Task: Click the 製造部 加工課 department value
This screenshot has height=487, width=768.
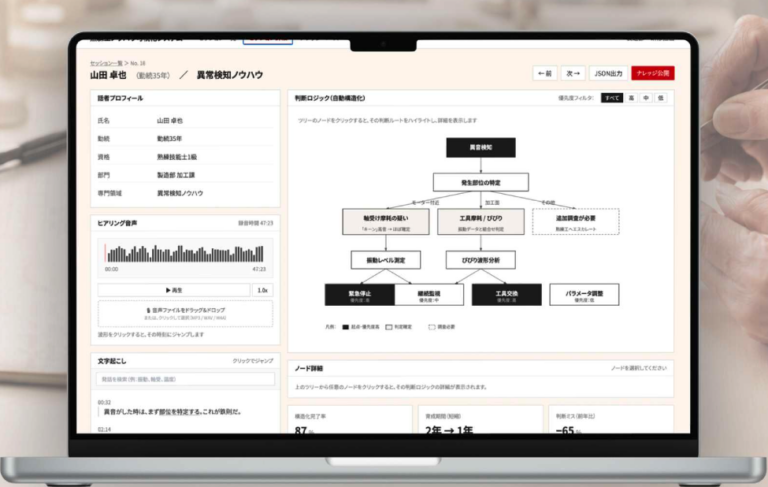Action: [x=176, y=175]
